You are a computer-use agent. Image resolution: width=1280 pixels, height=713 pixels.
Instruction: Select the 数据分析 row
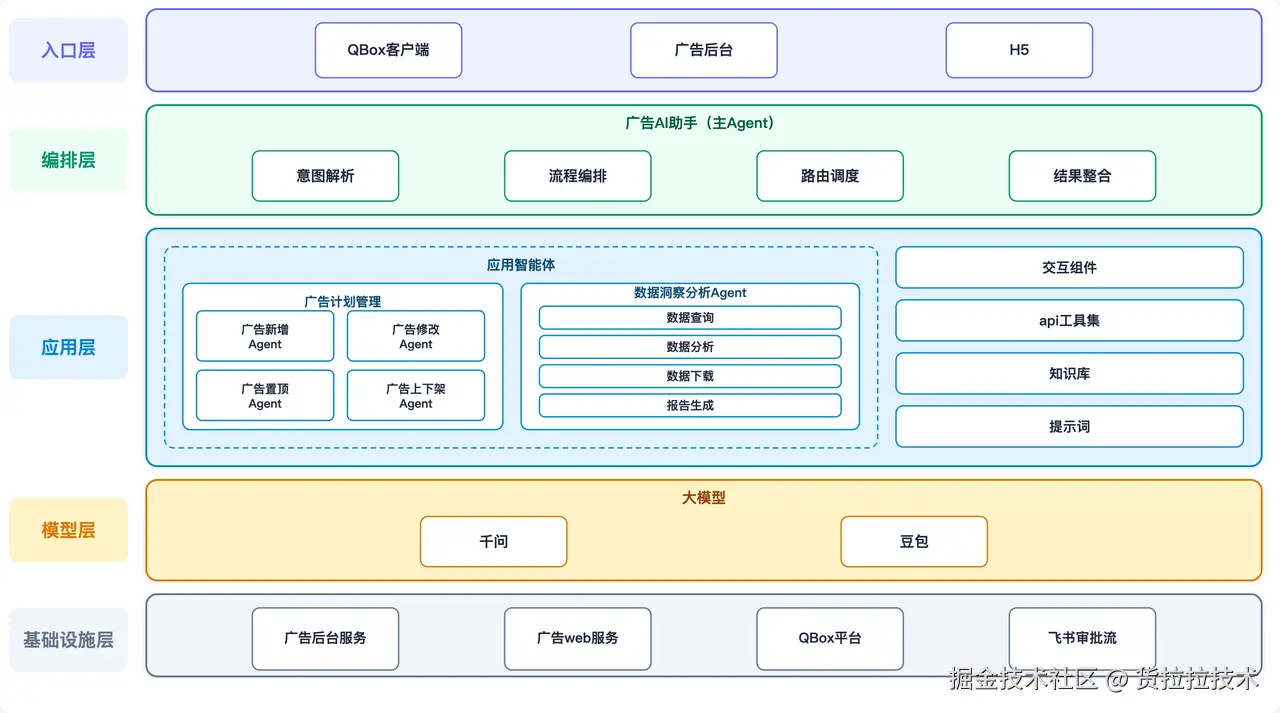point(690,347)
